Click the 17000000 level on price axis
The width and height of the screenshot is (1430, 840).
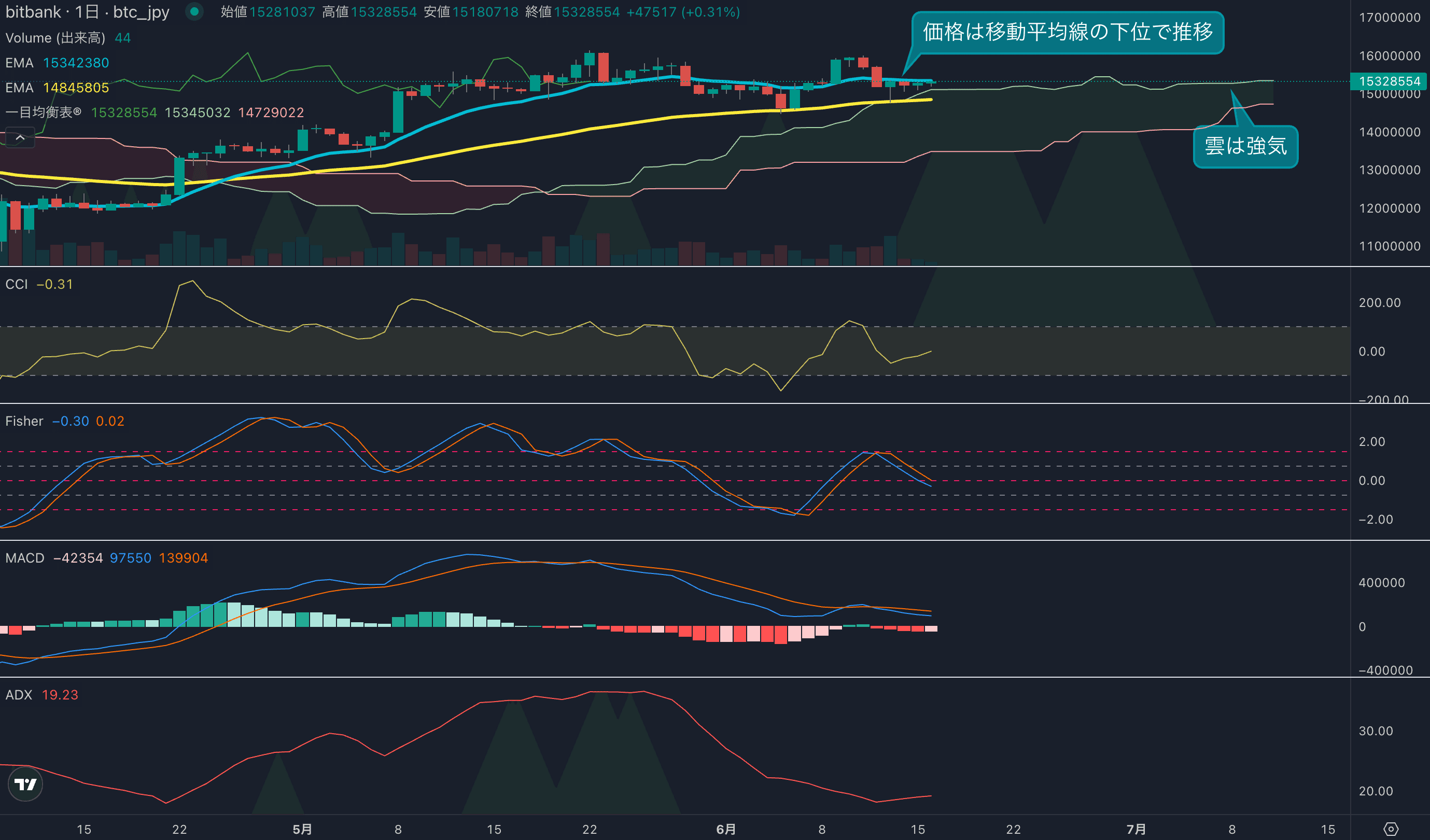(1389, 18)
